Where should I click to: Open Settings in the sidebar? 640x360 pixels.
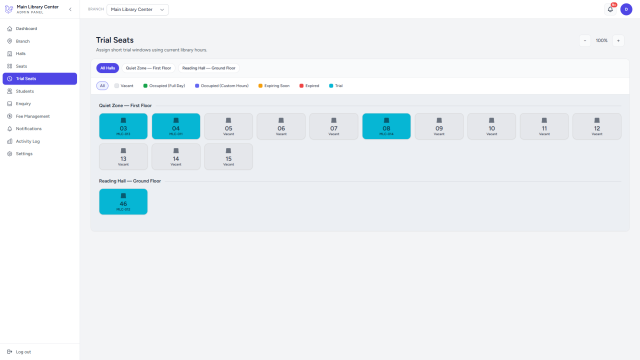40,154
